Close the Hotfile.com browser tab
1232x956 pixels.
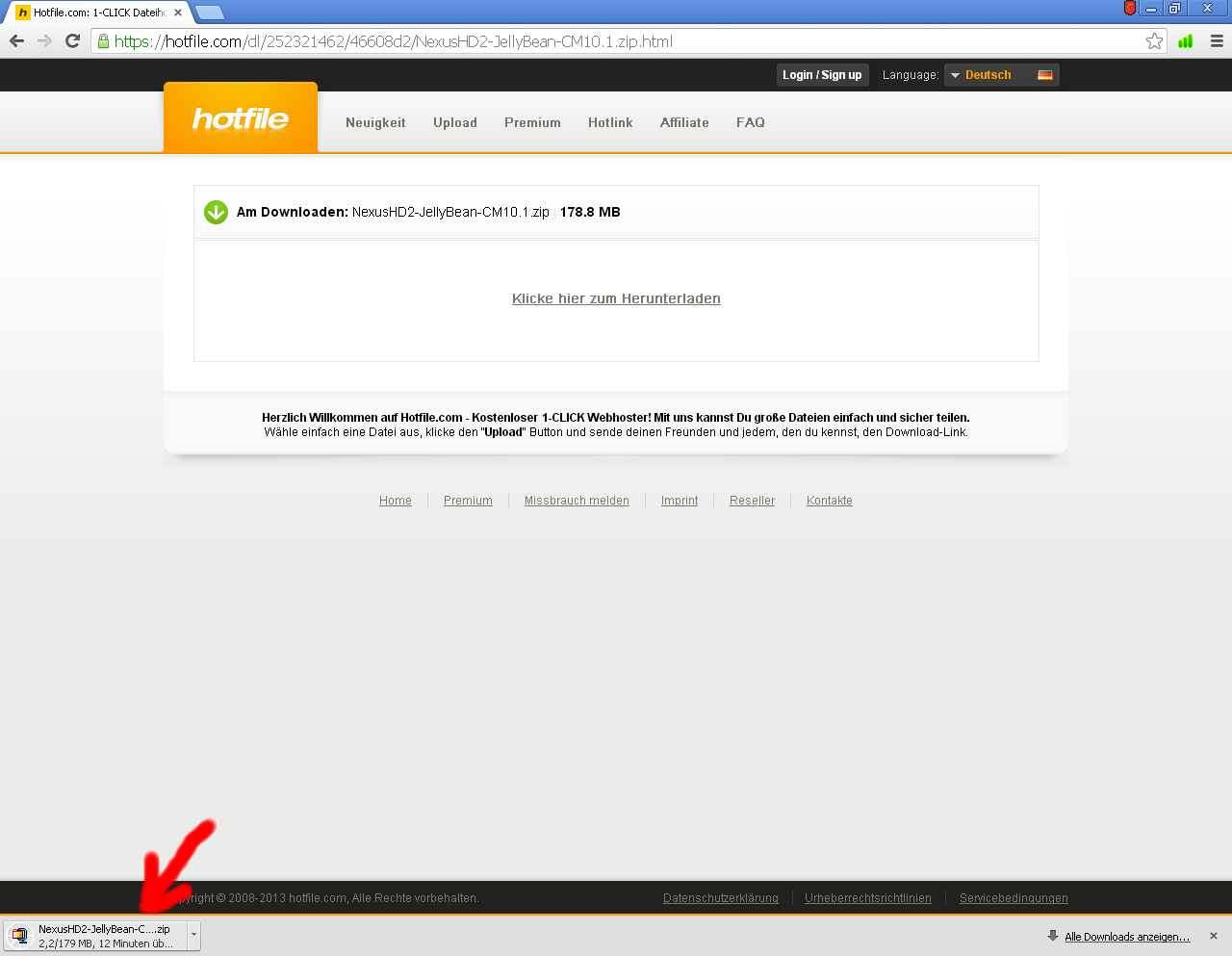coord(178,13)
